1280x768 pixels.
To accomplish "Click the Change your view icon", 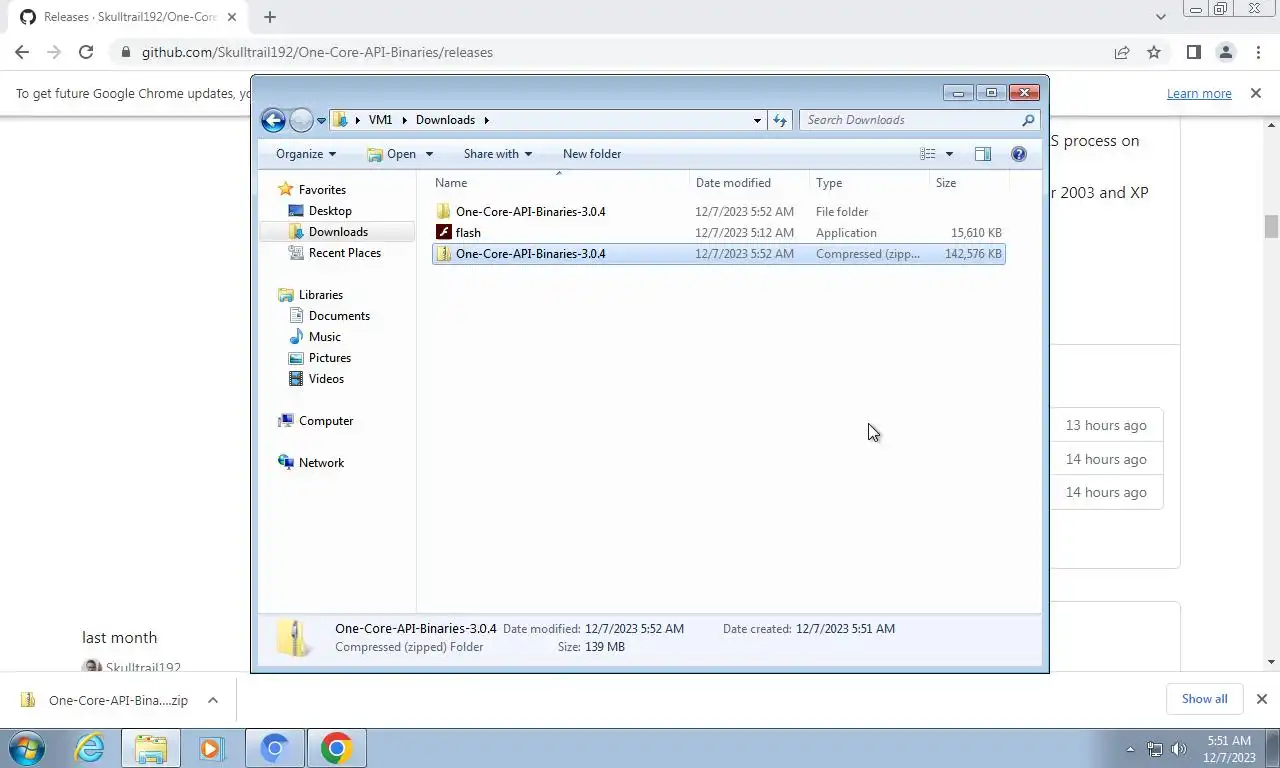I will [x=928, y=154].
